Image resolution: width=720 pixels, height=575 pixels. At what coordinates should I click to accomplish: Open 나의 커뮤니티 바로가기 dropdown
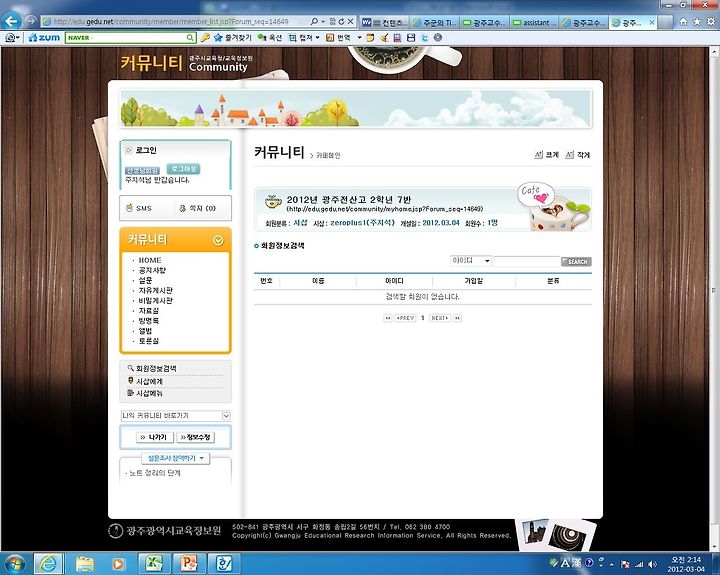point(226,416)
